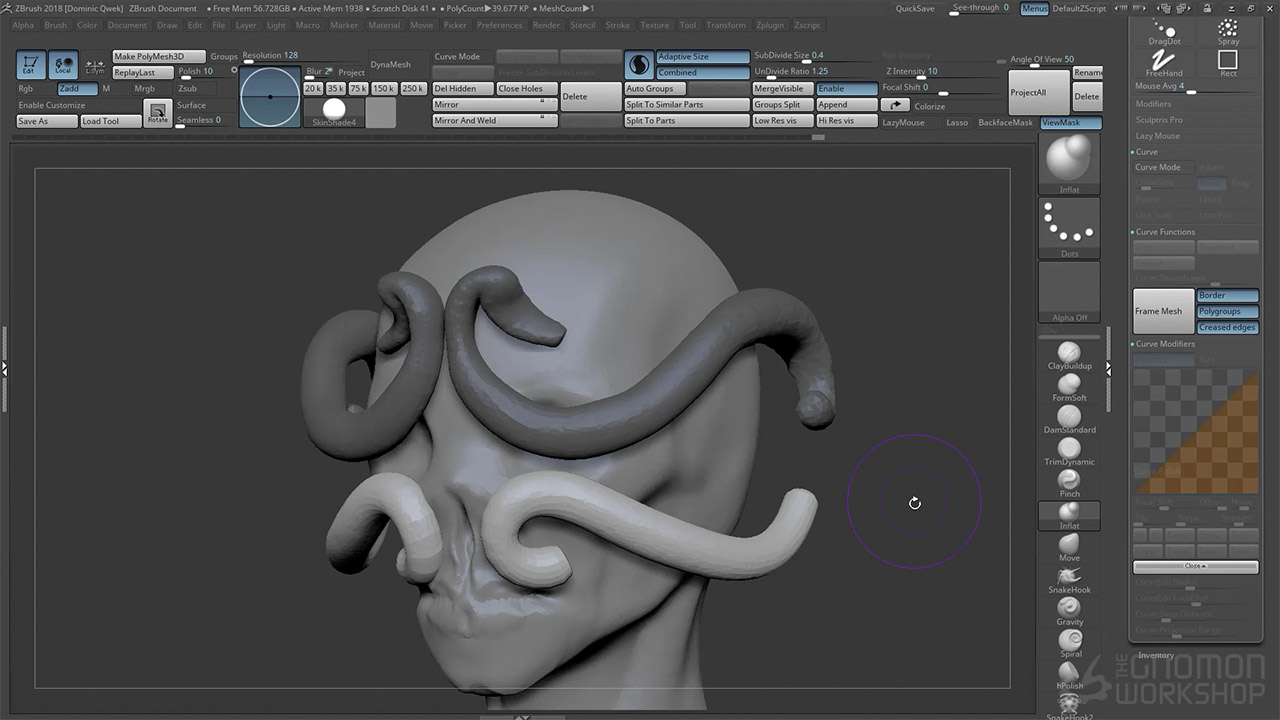This screenshot has width=1280, height=720.
Task: Open the Preferences menu
Action: pyautogui.click(x=499, y=25)
